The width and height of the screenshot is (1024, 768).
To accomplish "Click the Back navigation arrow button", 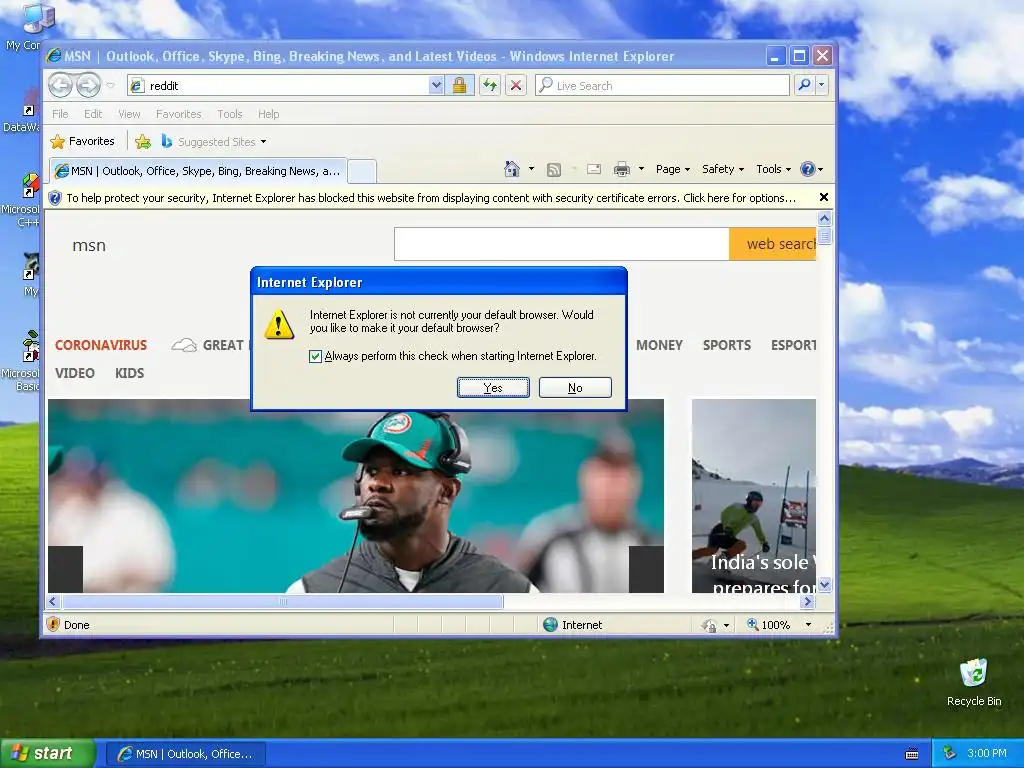I will [x=61, y=85].
